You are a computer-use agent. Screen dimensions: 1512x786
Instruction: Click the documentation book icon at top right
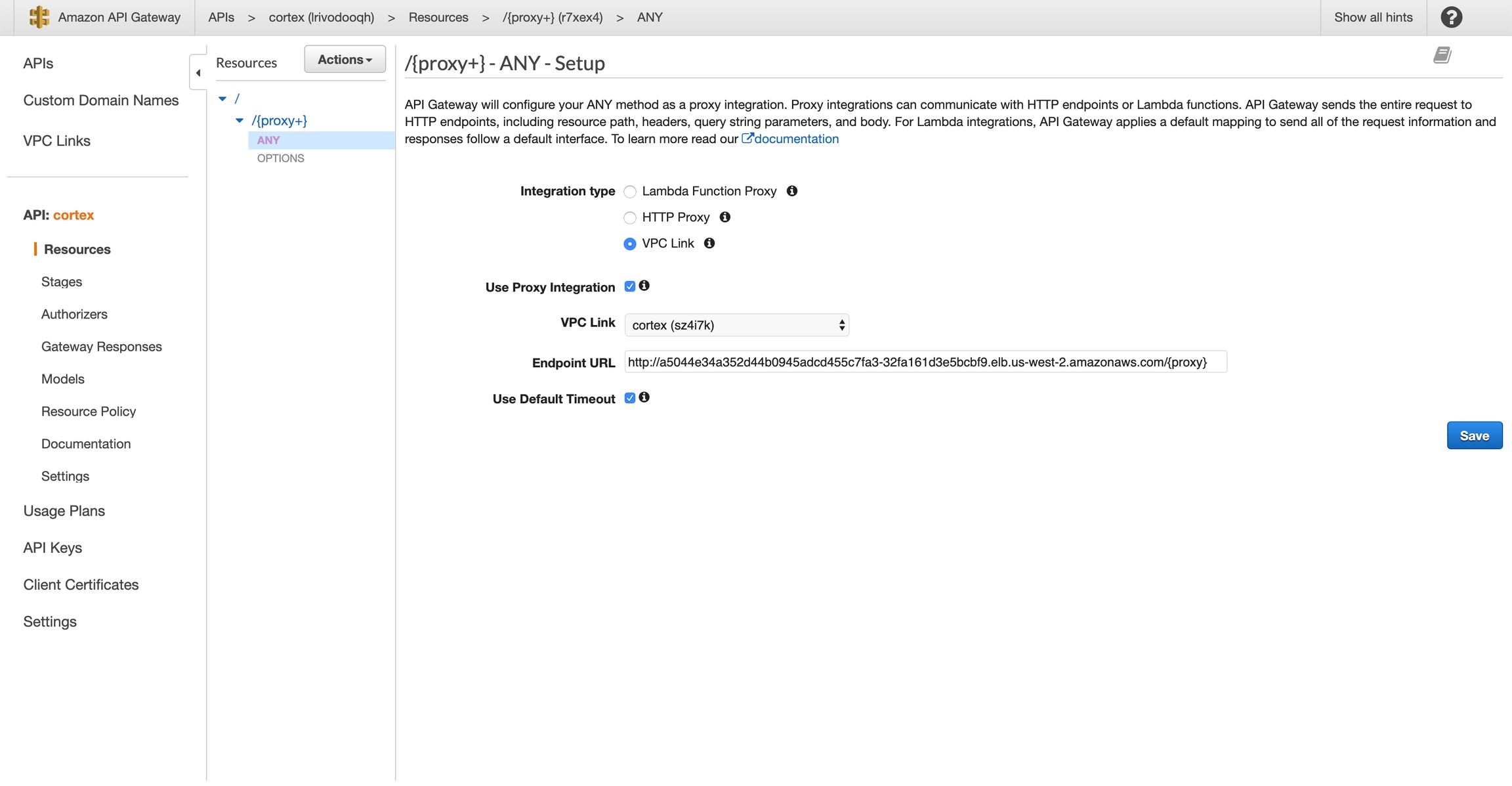click(1441, 55)
